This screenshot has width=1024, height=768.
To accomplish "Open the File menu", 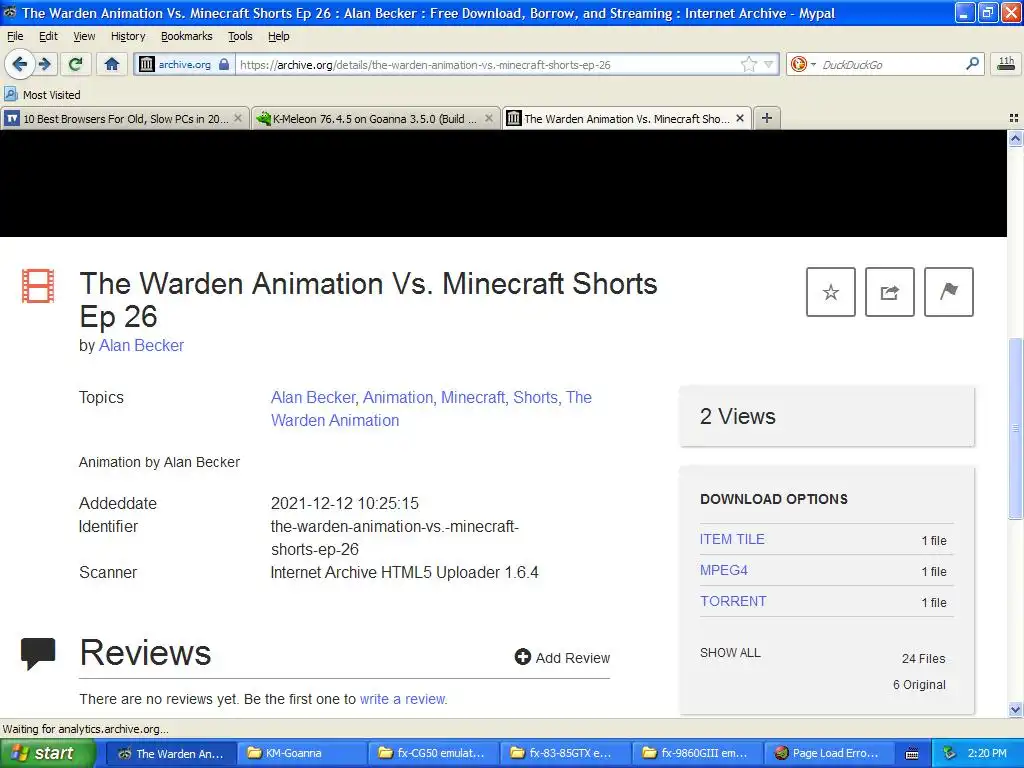I will 15,36.
